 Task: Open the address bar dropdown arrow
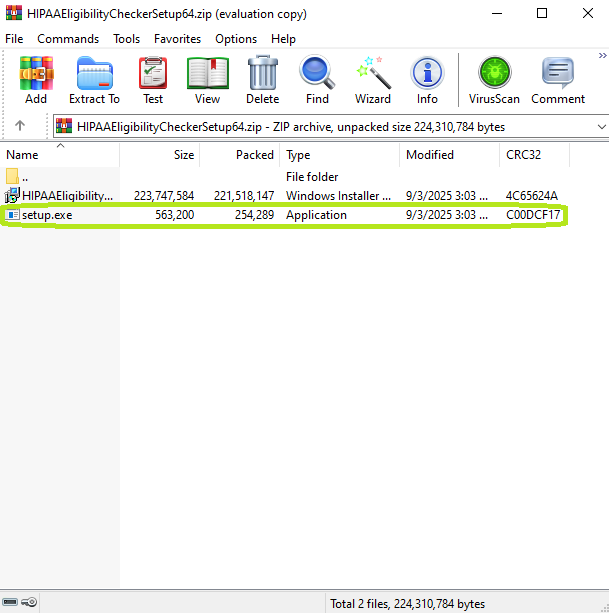[602, 127]
